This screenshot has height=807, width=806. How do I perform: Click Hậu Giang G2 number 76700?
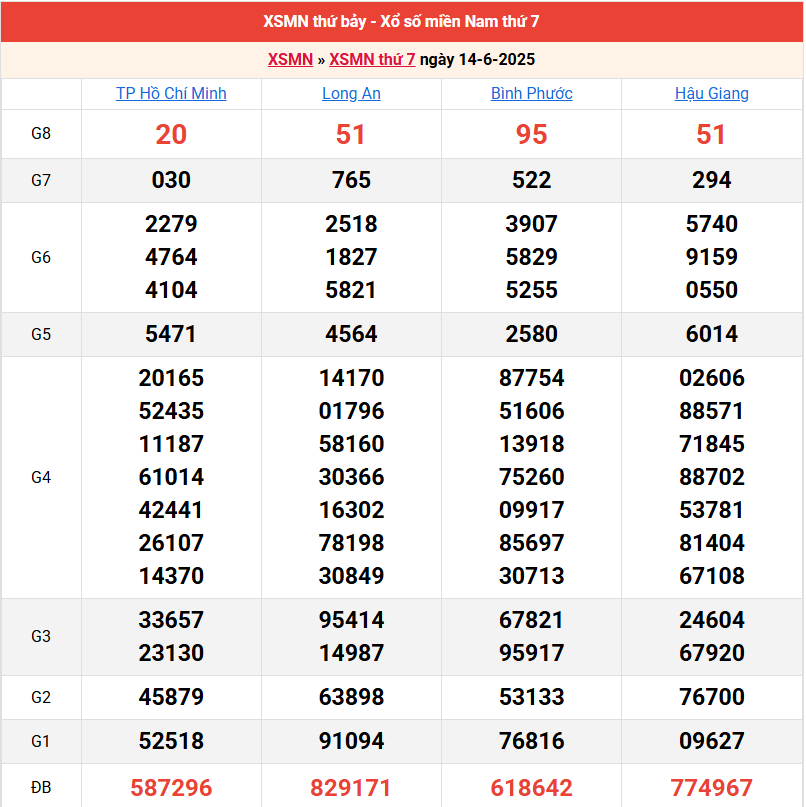[711, 697]
